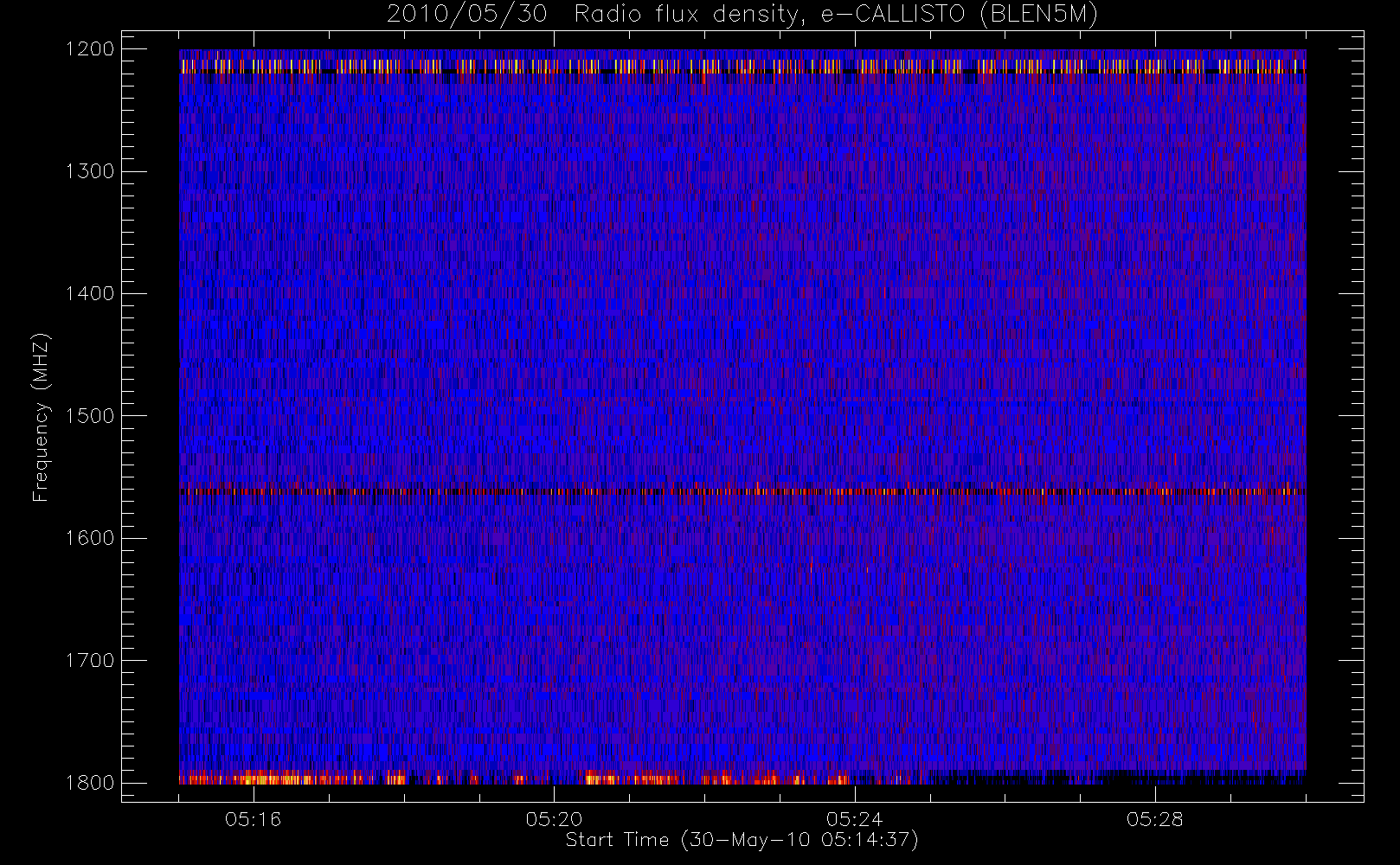Click the bright interference band near 1210 MHz
Image resolution: width=1400 pixels, height=865 pixels.
click(742, 66)
